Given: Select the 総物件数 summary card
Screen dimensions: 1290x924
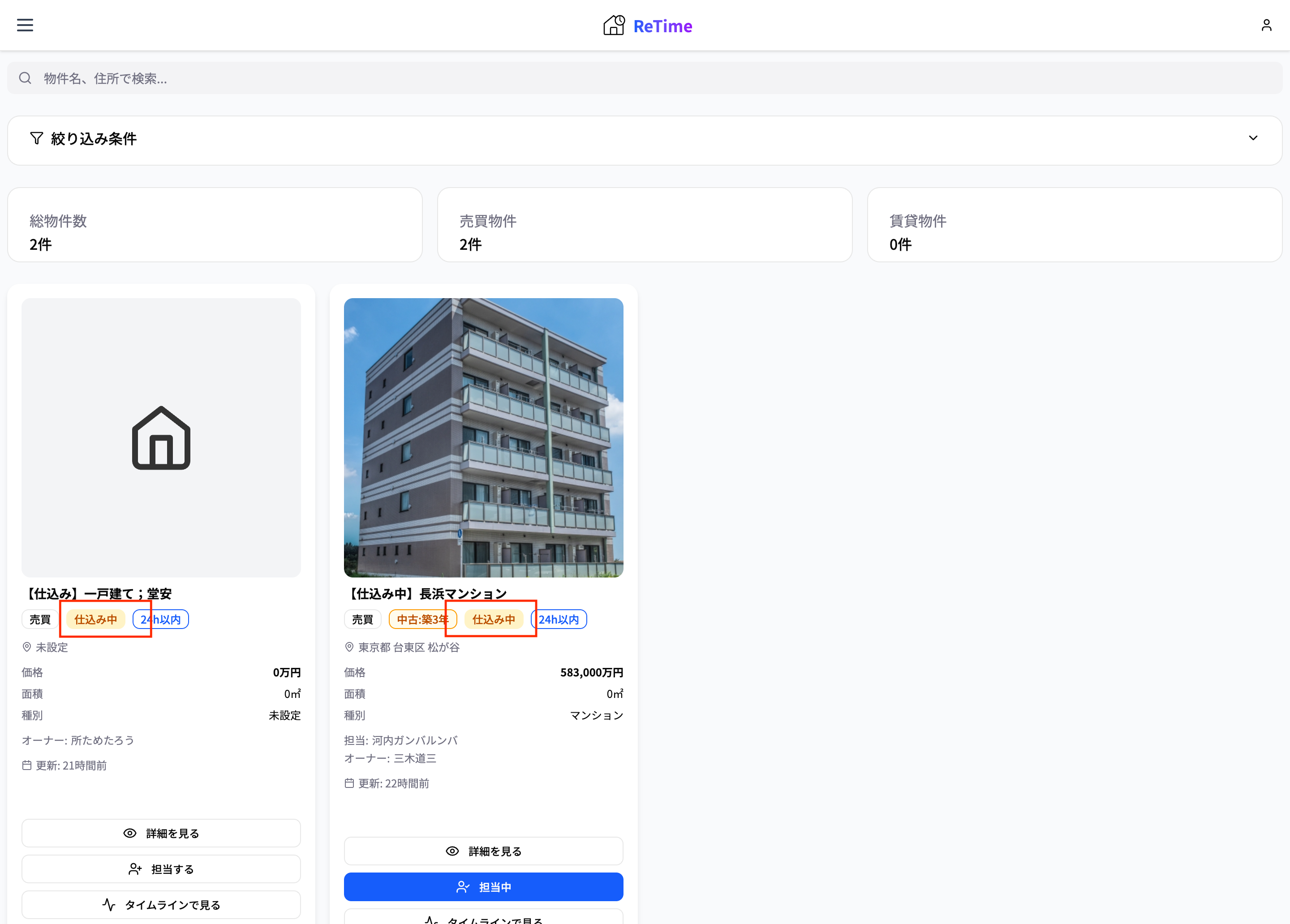Looking at the screenshot, I should coord(215,225).
